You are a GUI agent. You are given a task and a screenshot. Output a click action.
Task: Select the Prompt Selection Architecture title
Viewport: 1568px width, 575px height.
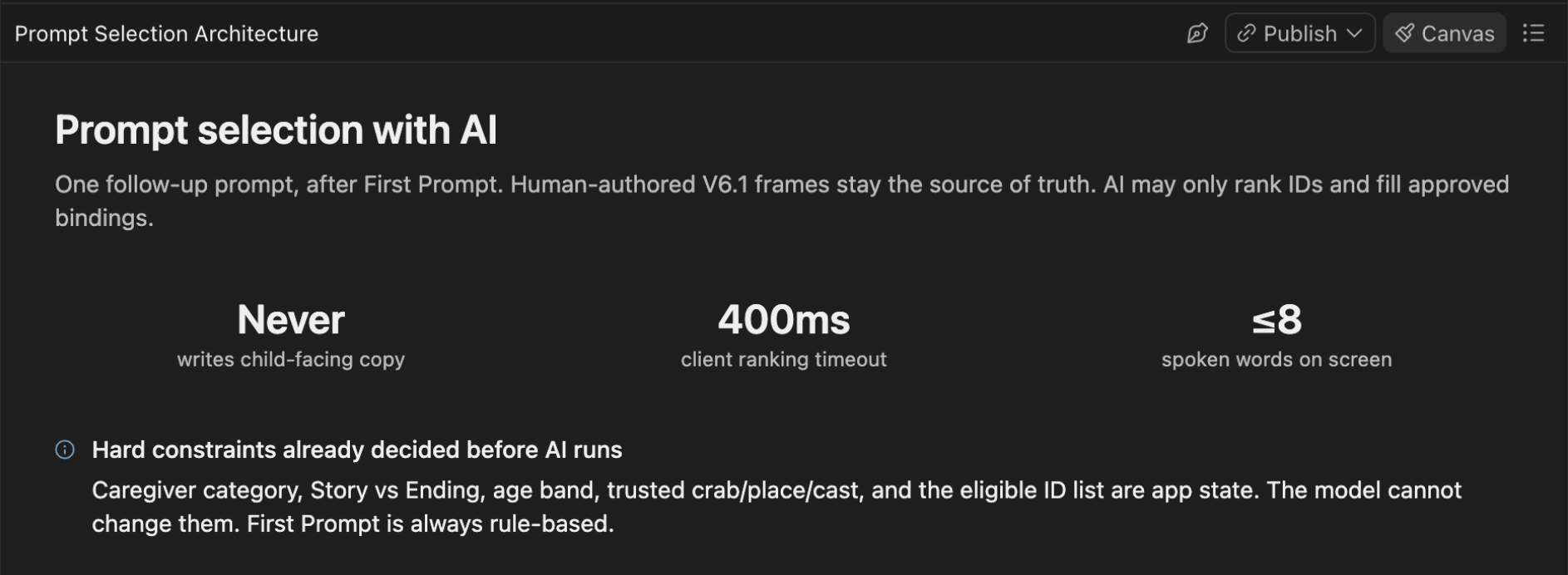pyautogui.click(x=166, y=33)
